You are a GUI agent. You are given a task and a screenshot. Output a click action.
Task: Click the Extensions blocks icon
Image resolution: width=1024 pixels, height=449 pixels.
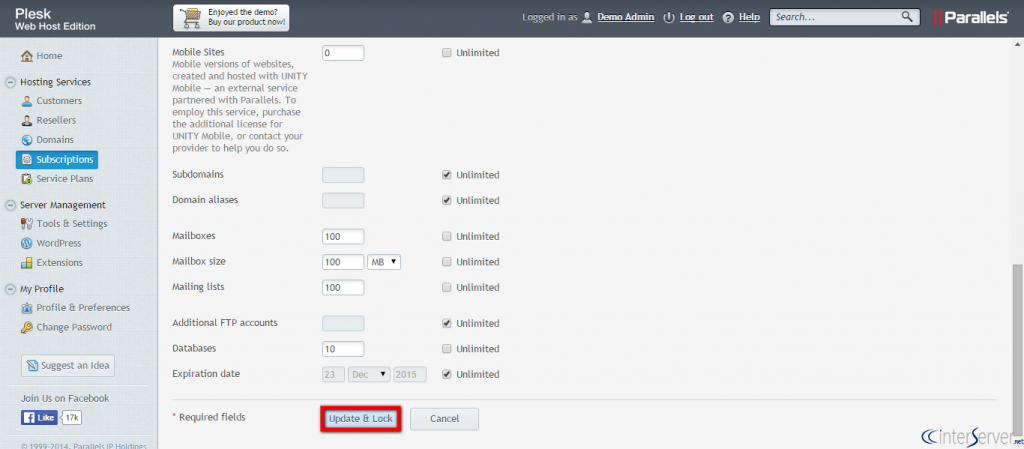click(x=27, y=263)
